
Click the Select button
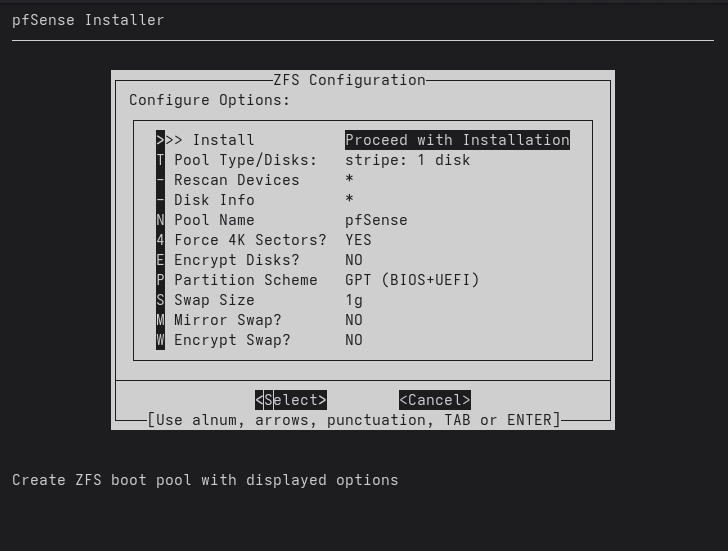pos(291,400)
